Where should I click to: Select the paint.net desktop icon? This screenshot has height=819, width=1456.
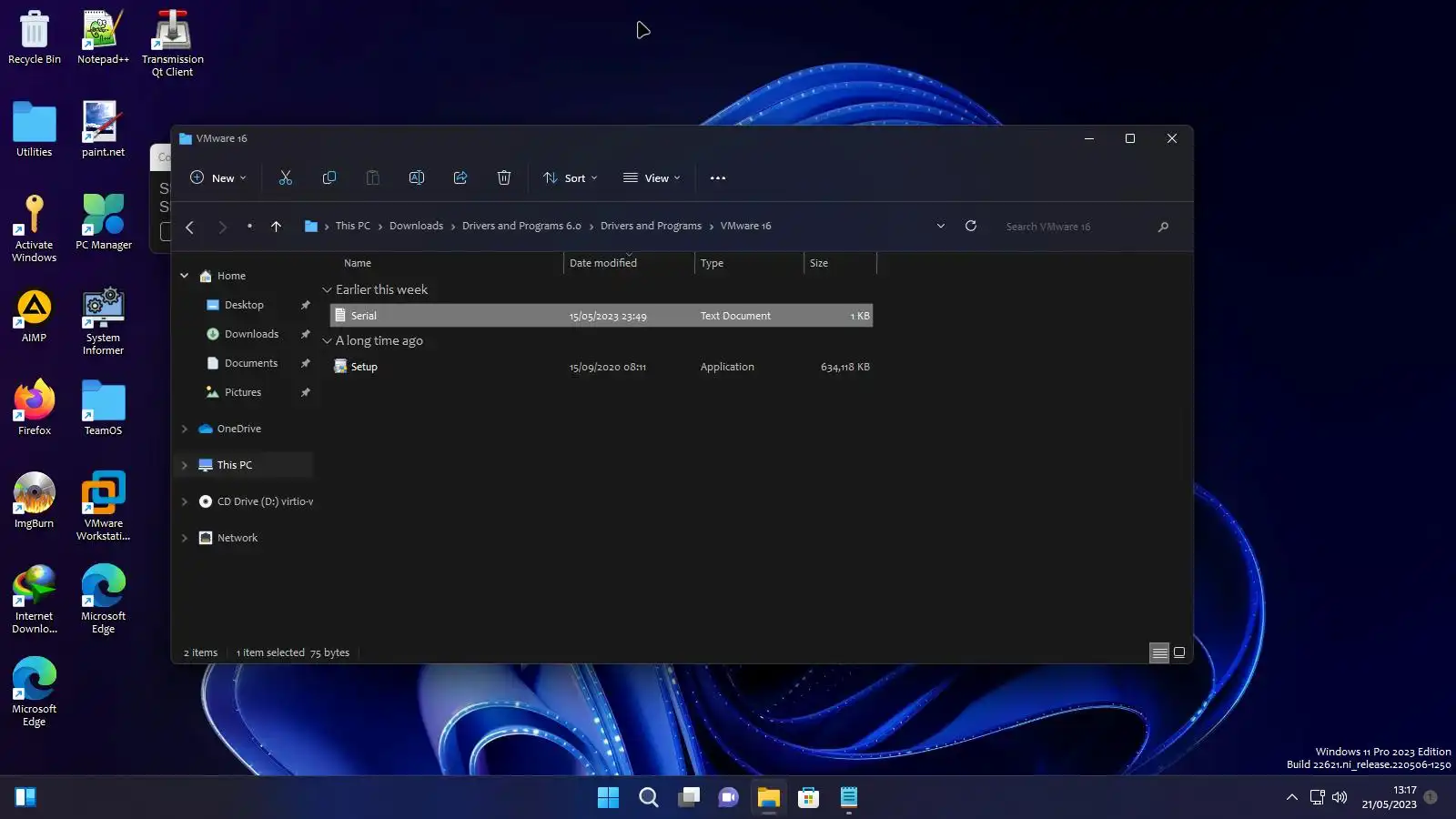[x=103, y=130]
